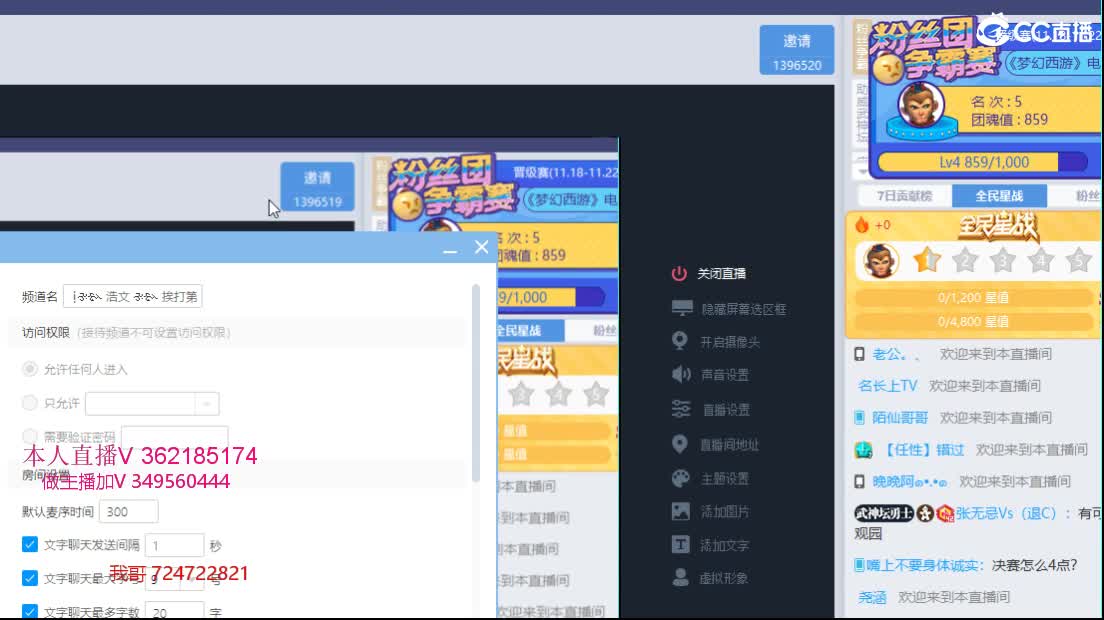
Task: Click the monitor icon for 隐藏屏幕选区框
Action: [682, 308]
